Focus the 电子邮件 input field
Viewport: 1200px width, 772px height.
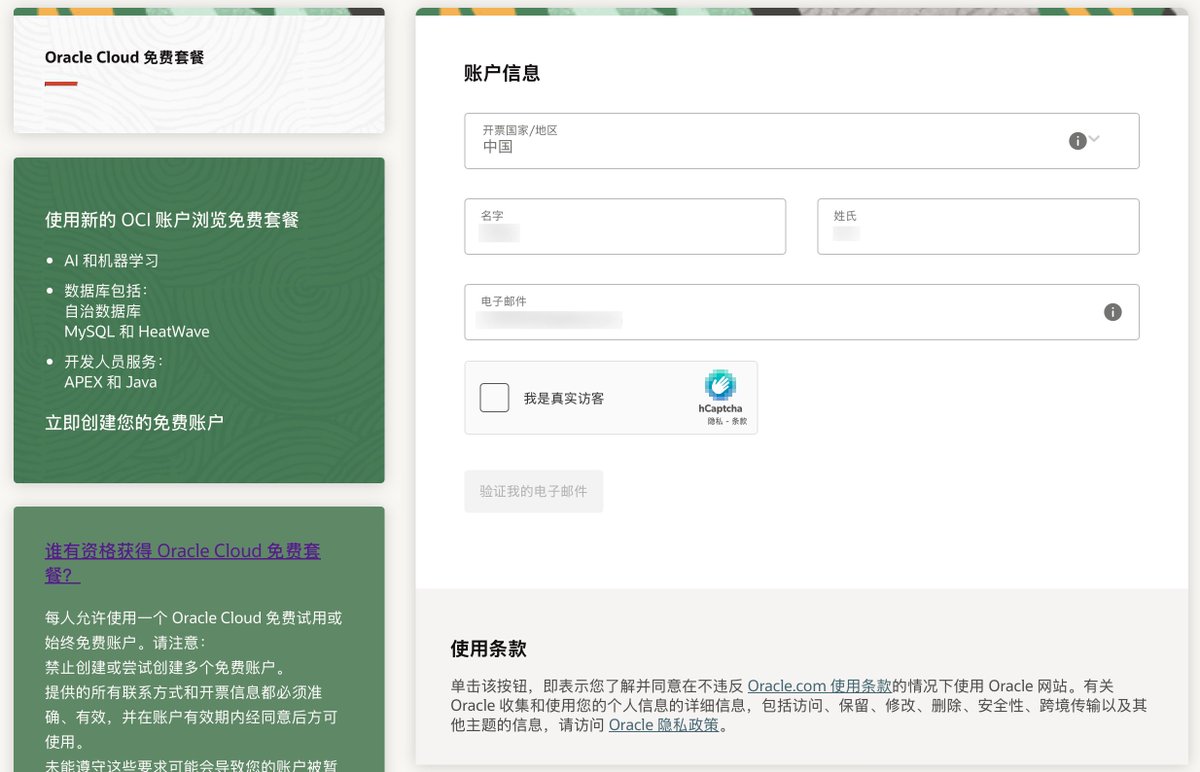pos(801,312)
